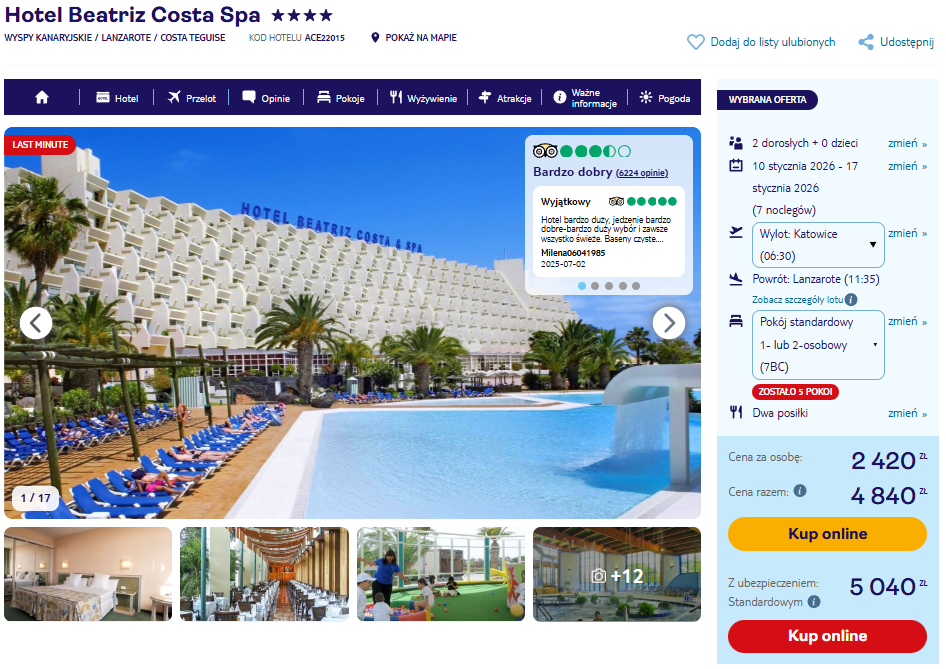The height and width of the screenshot is (669, 946).
Task: Add hotel to favorites via heart icon
Action: 696,42
